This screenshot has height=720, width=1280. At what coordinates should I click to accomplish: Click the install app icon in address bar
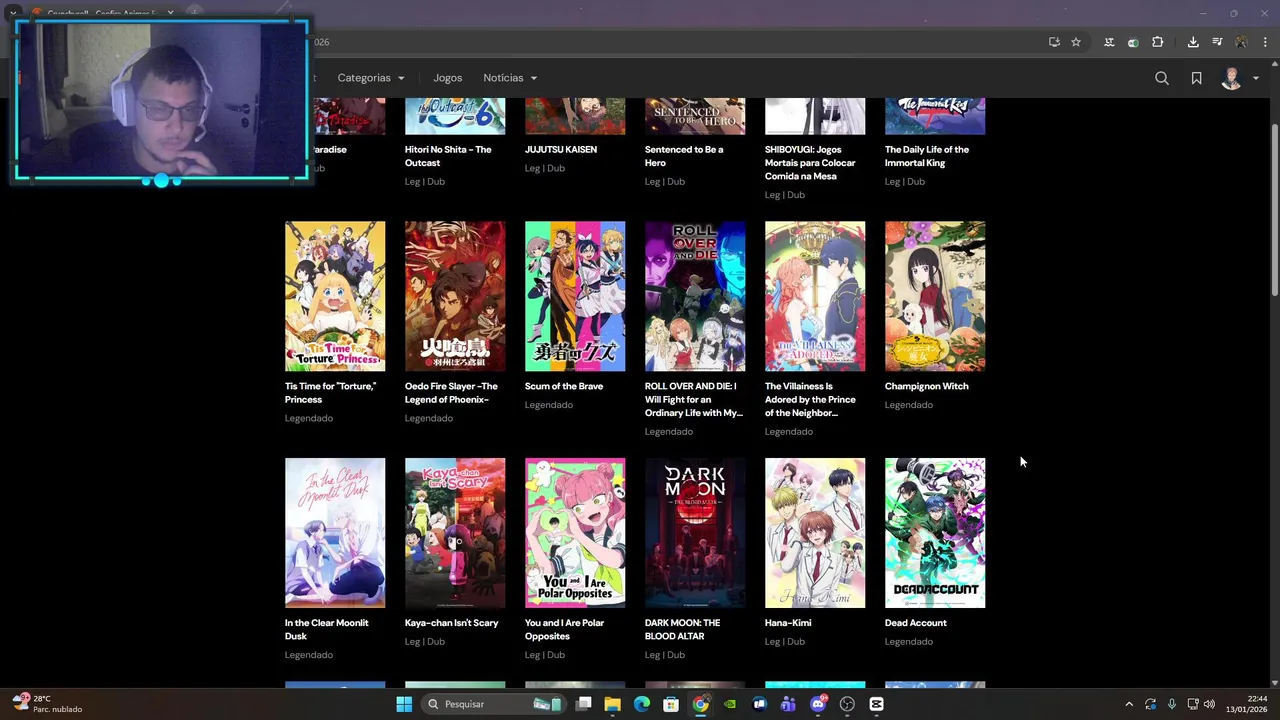(1054, 42)
